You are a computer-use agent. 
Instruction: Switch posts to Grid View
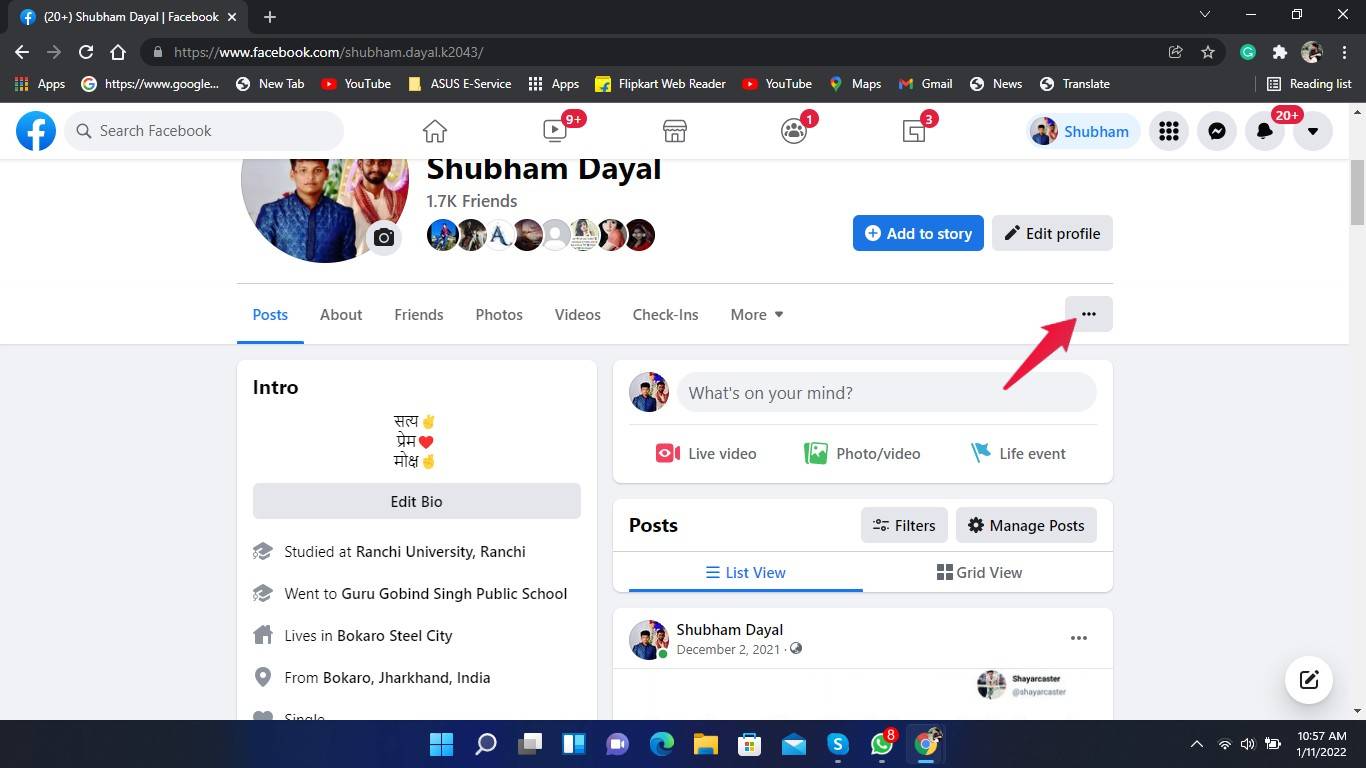point(979,572)
